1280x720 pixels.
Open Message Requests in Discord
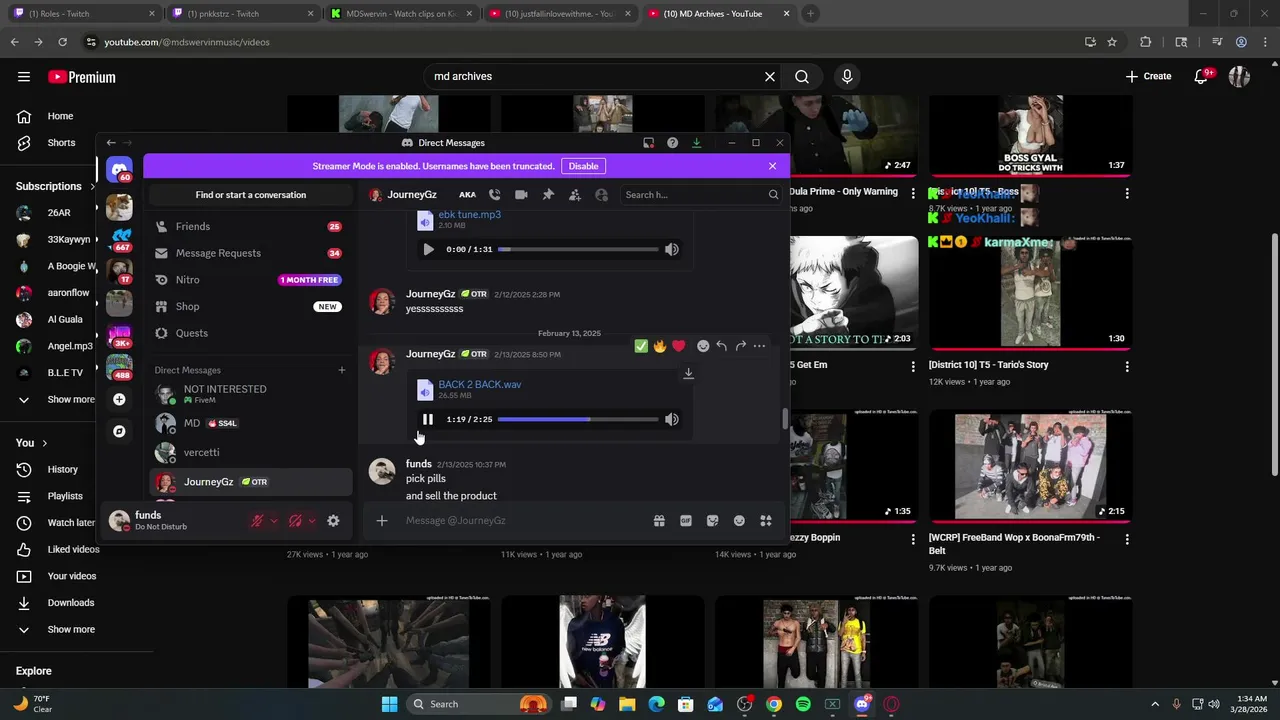click(x=250, y=253)
